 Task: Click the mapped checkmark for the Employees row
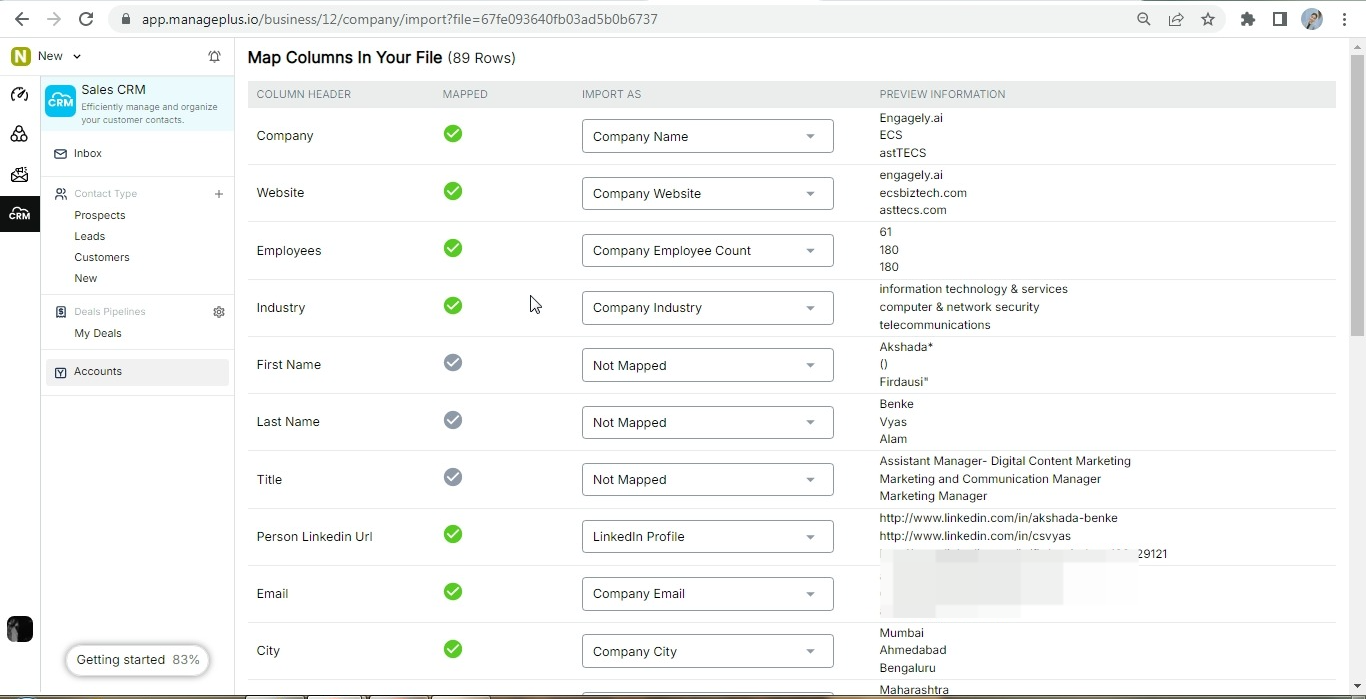[453, 248]
